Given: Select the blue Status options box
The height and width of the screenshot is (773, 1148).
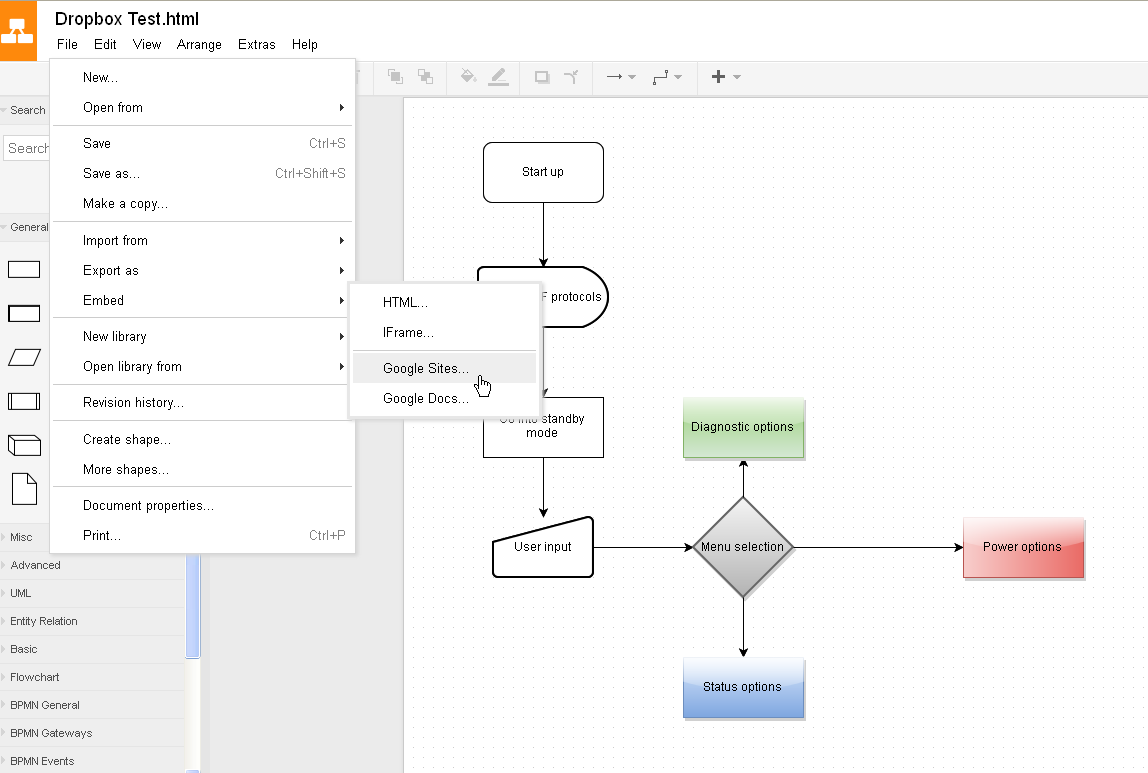Looking at the screenshot, I should tap(744, 688).
